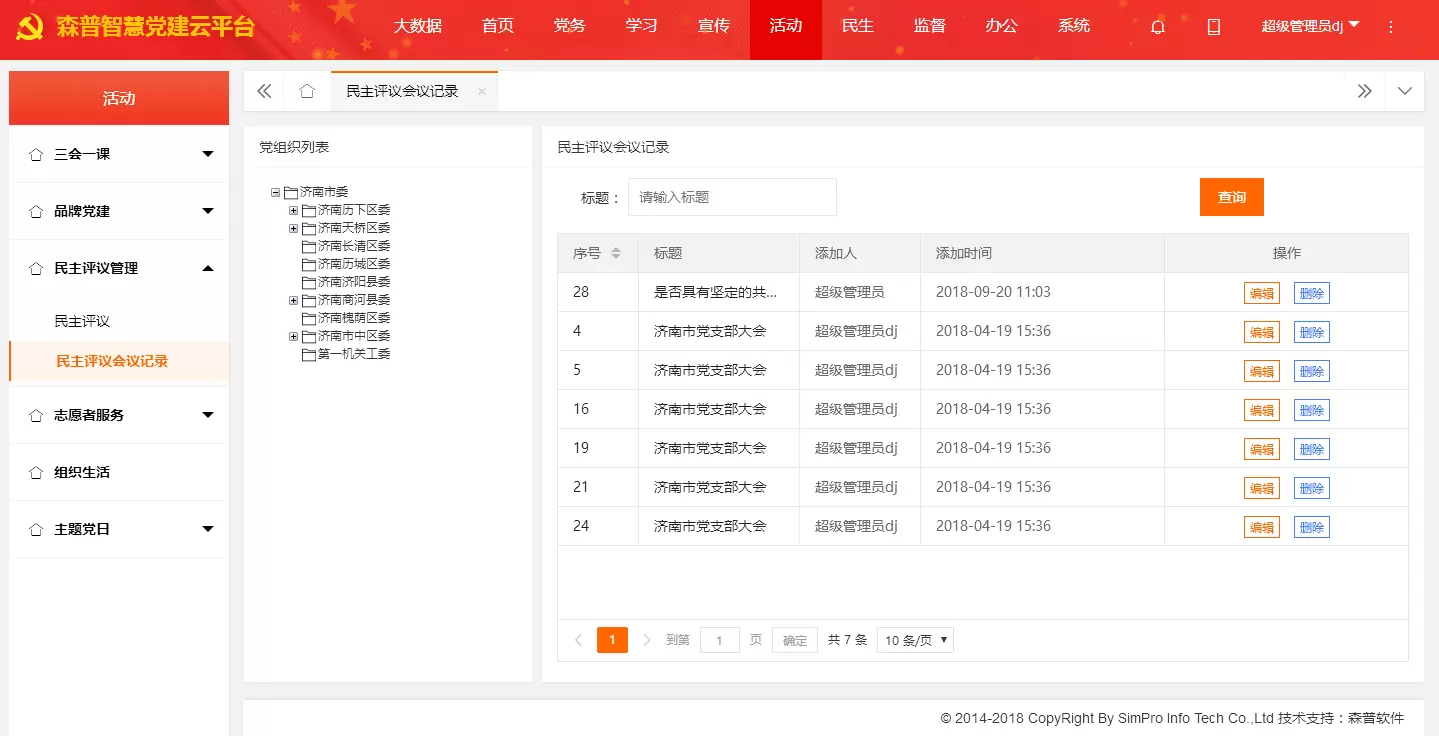Open the vertical three-dot more menu
The image size is (1439, 736).
click(1390, 27)
